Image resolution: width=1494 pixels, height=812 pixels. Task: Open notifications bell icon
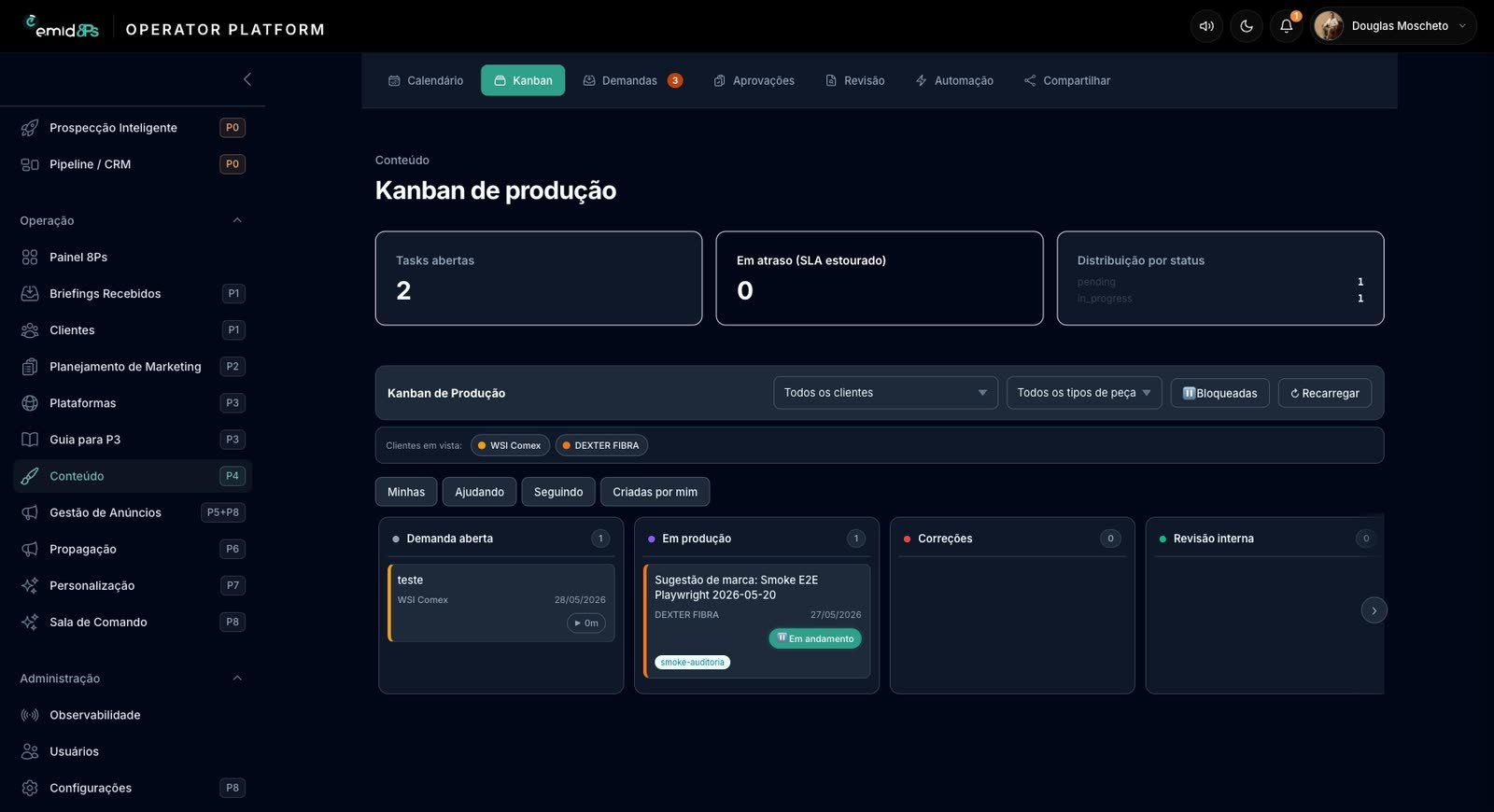click(x=1286, y=26)
